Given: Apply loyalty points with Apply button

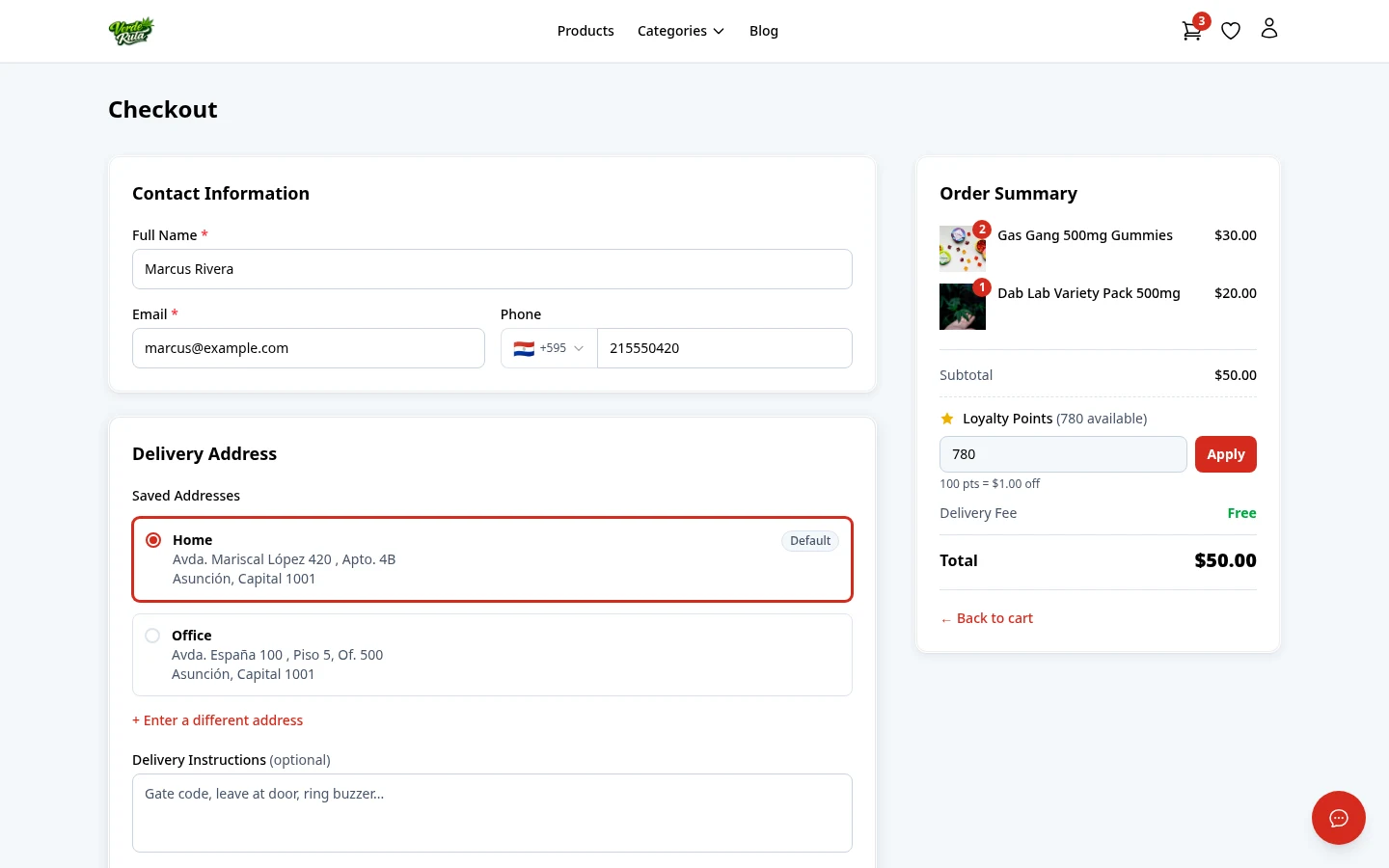Looking at the screenshot, I should (x=1225, y=453).
